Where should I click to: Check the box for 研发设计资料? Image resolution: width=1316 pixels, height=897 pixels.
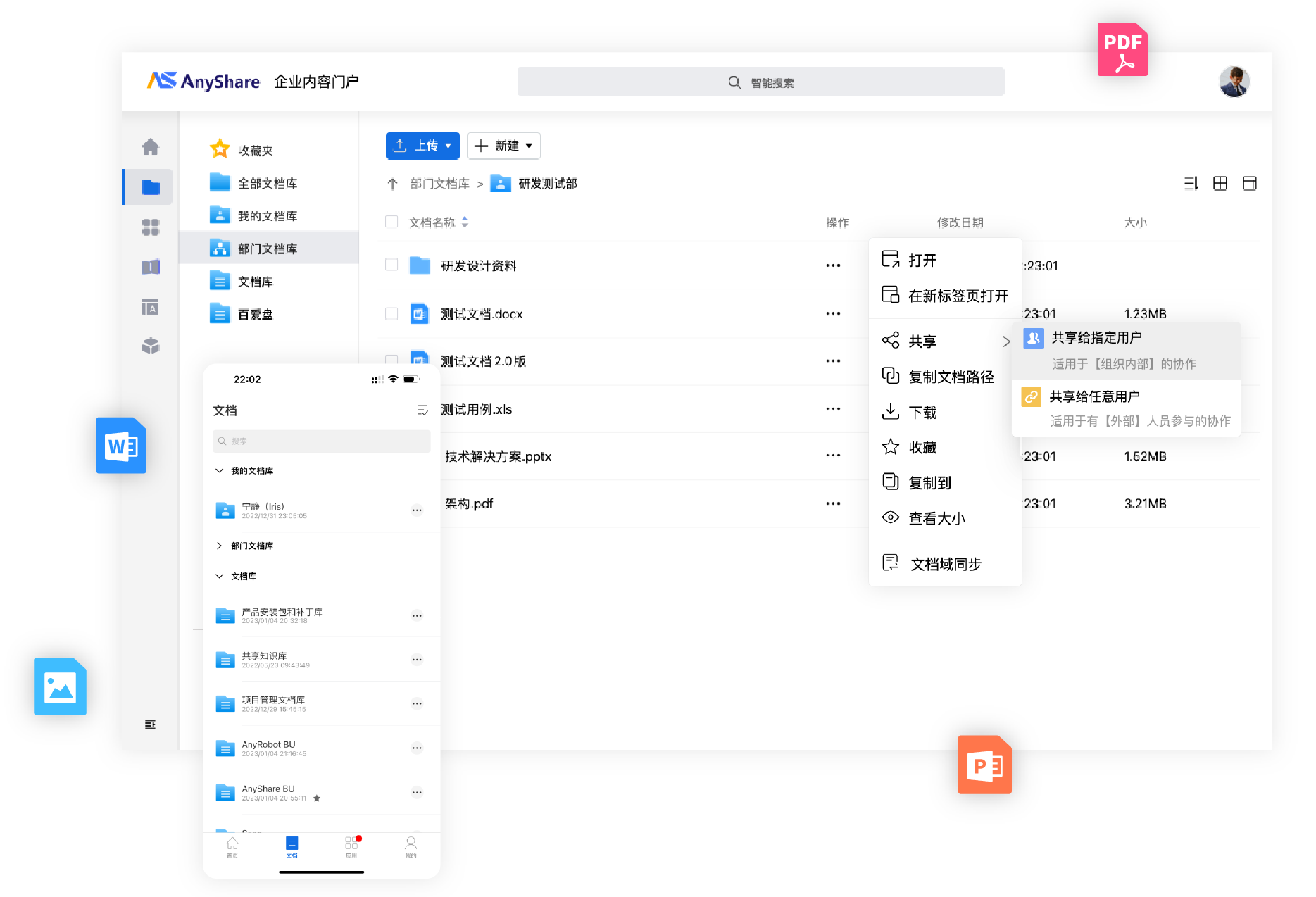pyautogui.click(x=391, y=265)
